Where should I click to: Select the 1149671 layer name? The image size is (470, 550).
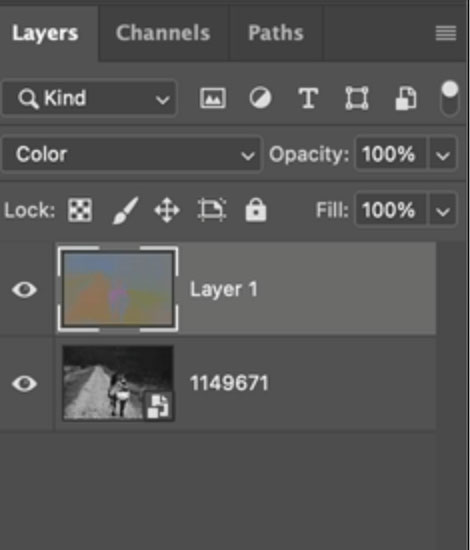(x=229, y=383)
